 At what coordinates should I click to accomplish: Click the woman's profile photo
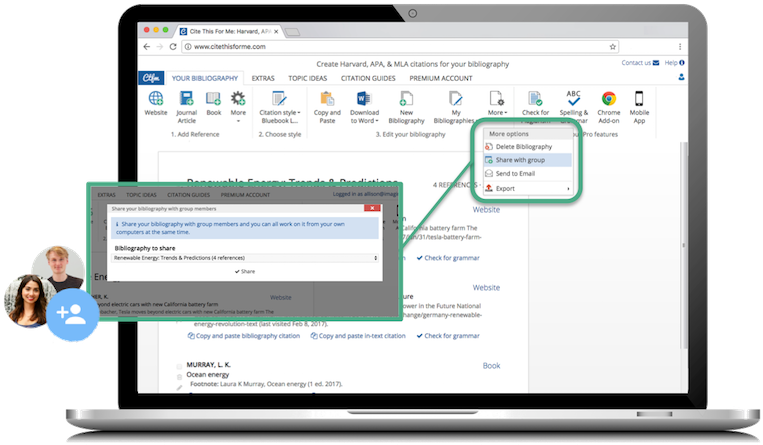click(x=28, y=300)
